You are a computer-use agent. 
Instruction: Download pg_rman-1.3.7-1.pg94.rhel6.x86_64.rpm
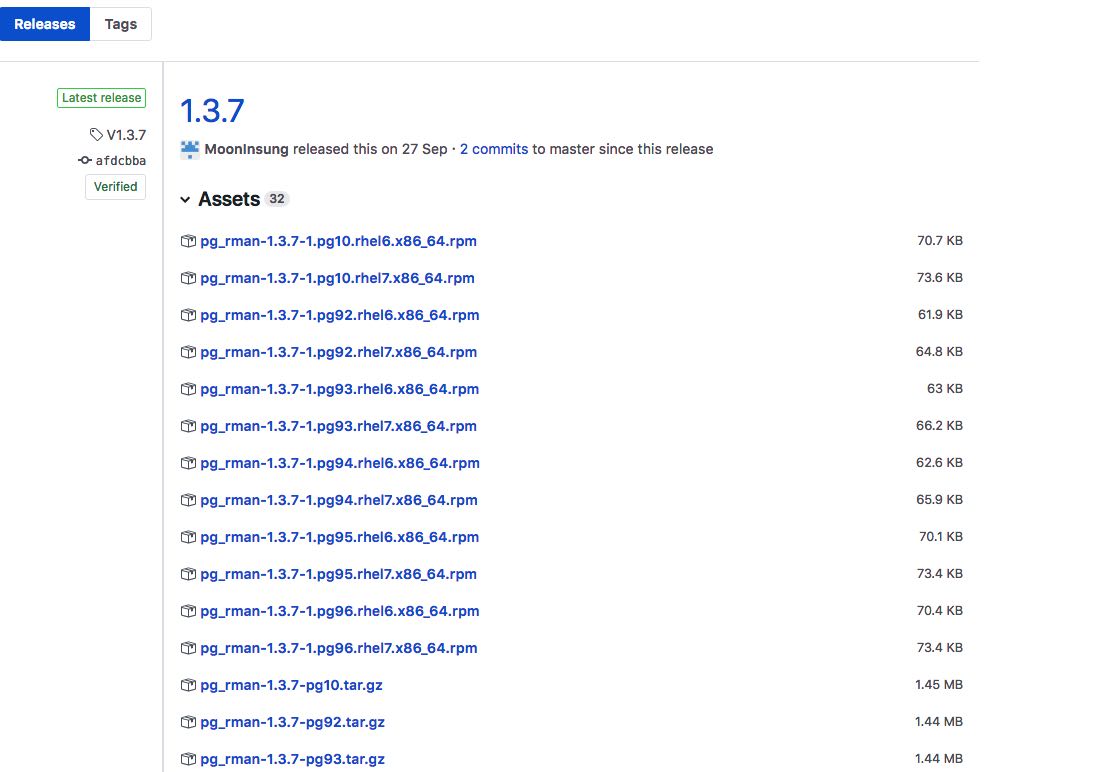pos(340,463)
